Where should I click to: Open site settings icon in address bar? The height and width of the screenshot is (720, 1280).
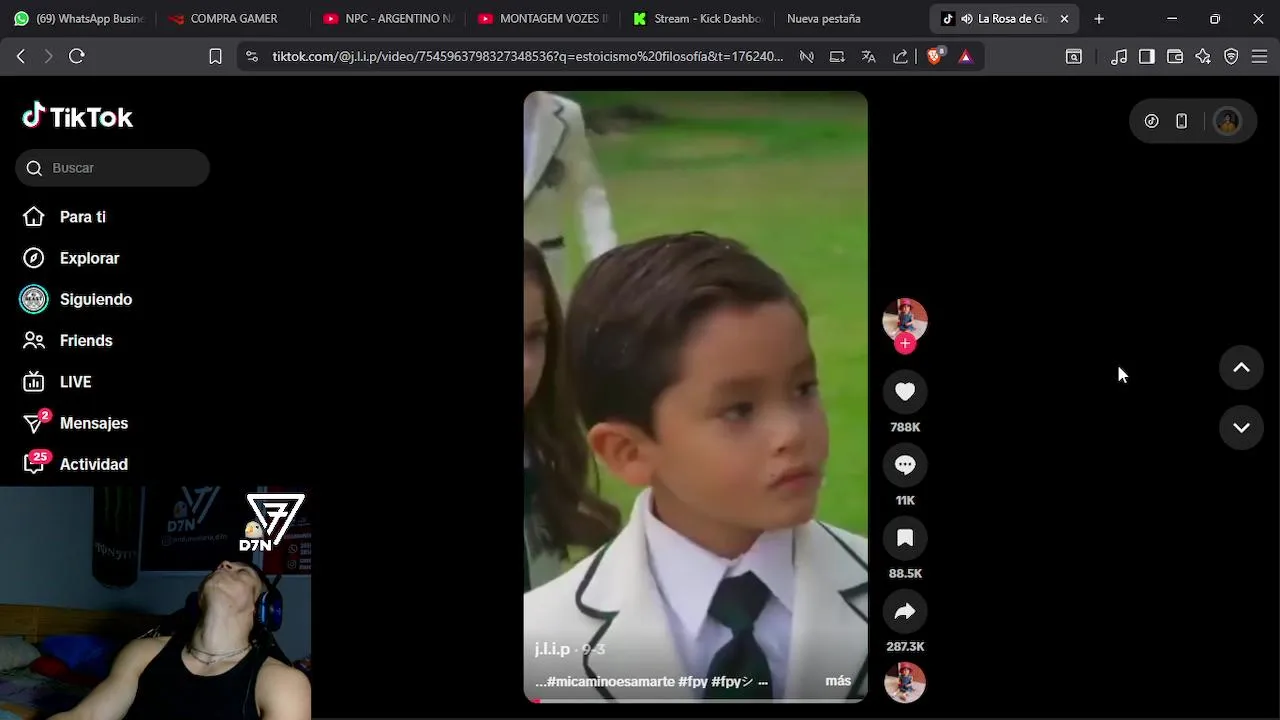coord(251,57)
